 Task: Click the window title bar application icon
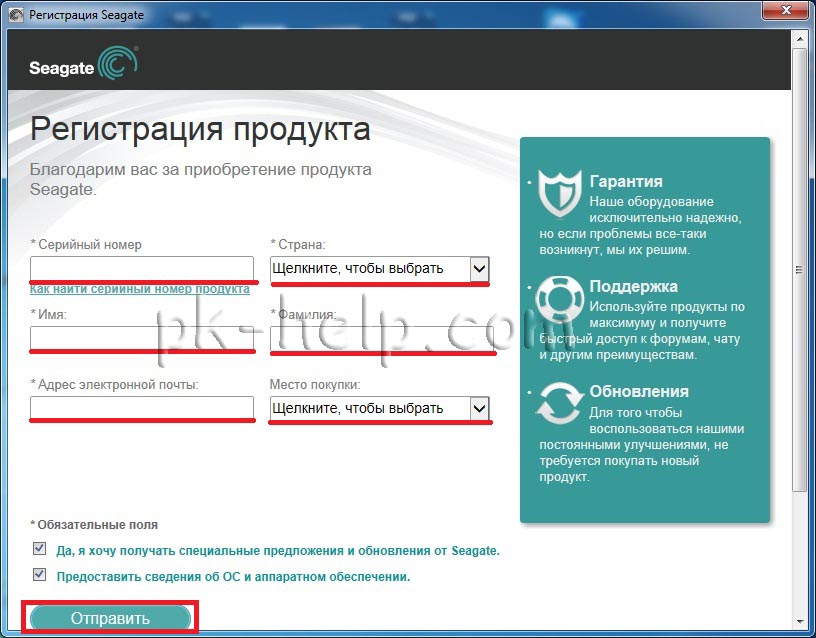(16, 15)
